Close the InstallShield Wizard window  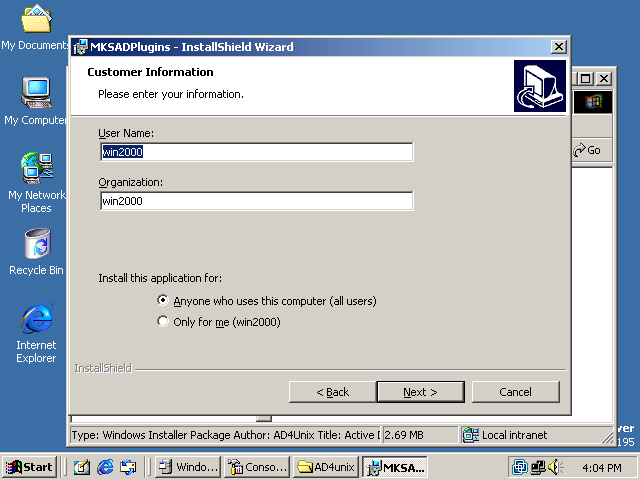click(x=558, y=47)
